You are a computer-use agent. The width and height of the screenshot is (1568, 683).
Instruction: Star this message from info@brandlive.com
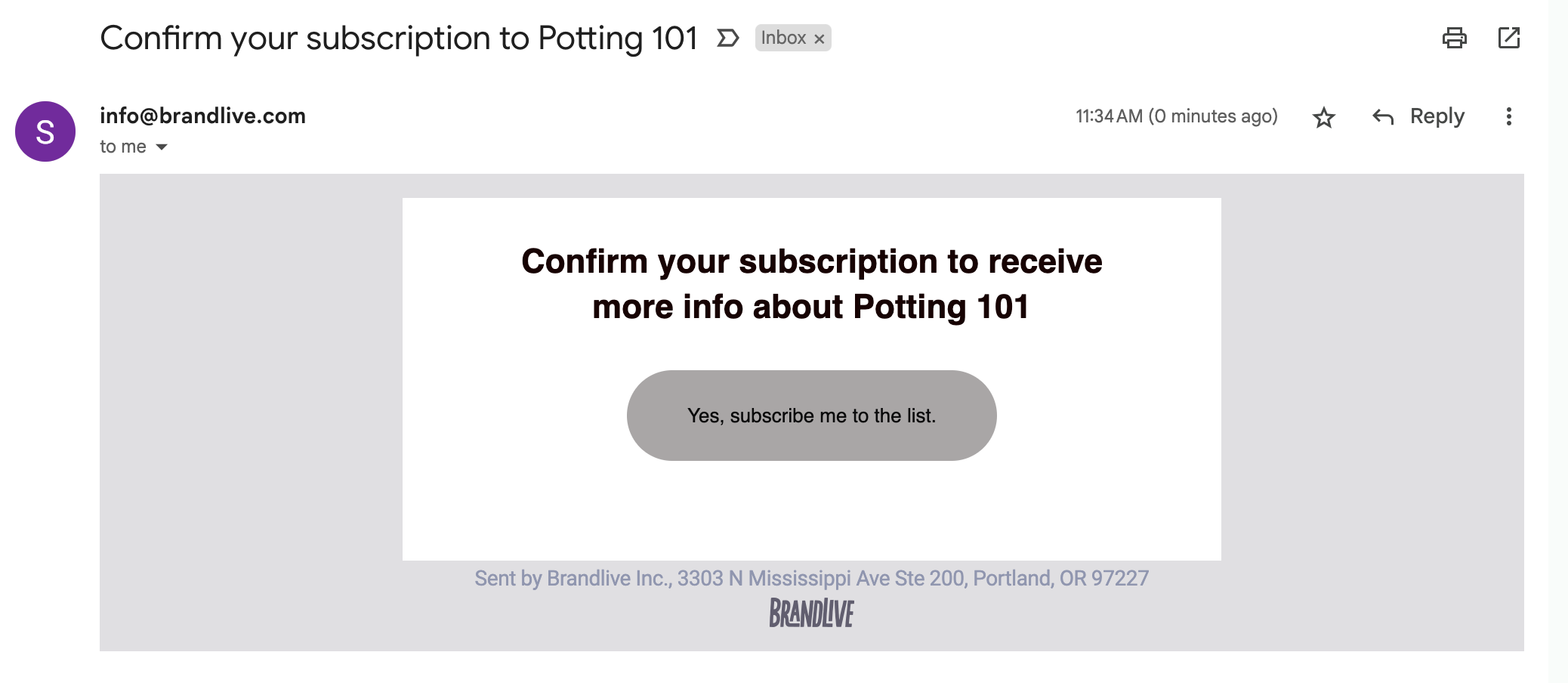[1323, 117]
